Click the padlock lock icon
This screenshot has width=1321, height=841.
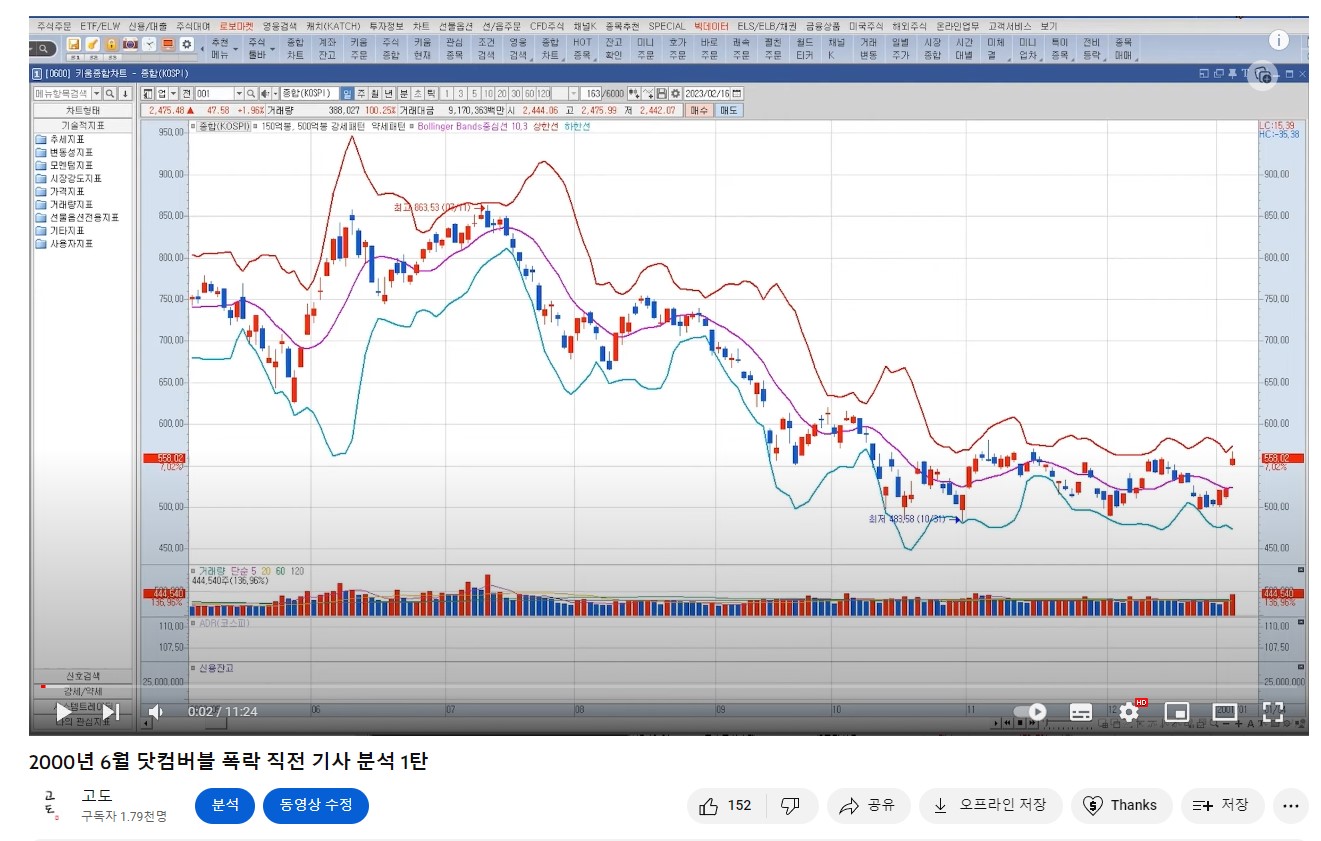click(x=111, y=44)
